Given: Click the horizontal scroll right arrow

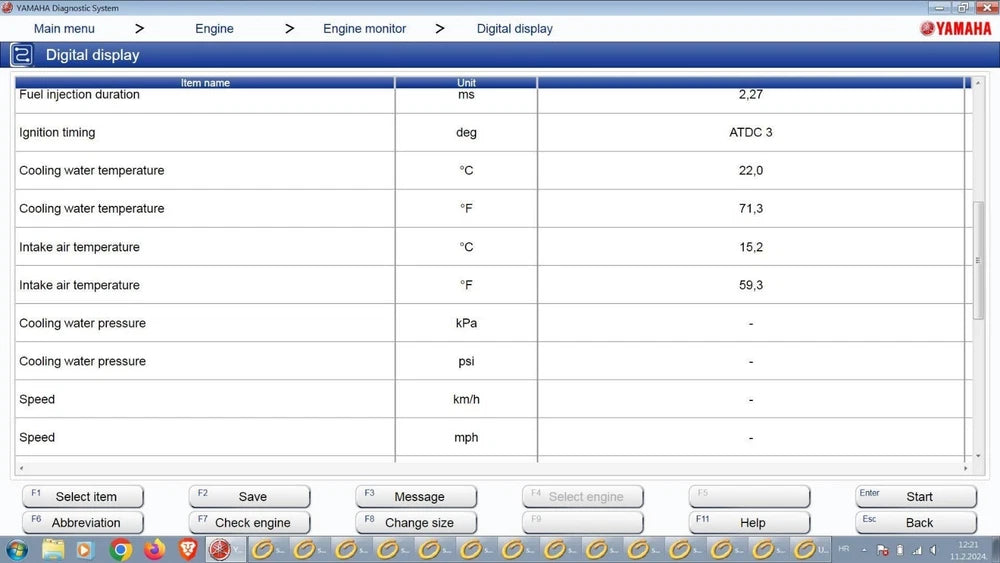Looking at the screenshot, I should click(965, 468).
